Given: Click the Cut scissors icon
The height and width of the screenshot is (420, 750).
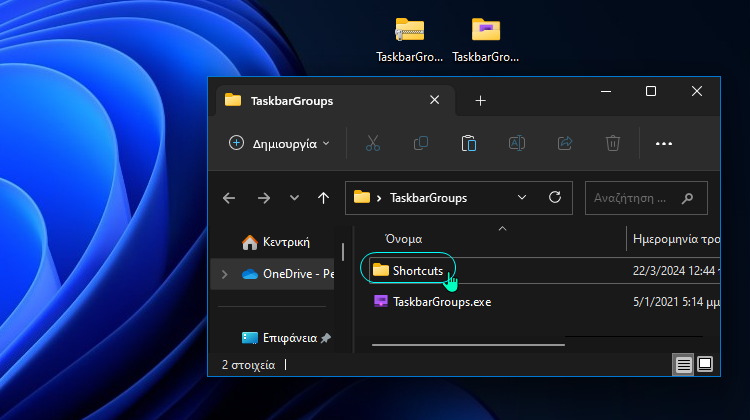Looking at the screenshot, I should pos(373,143).
